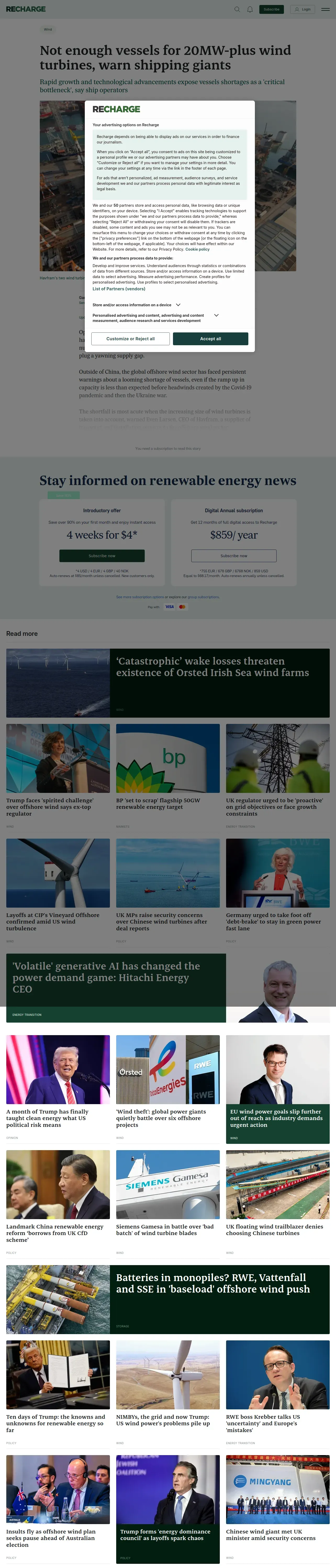Expand 'Personalised advertising and content' section
Image resolution: width=336 pixels, height=1568 pixels.
[x=155, y=318]
